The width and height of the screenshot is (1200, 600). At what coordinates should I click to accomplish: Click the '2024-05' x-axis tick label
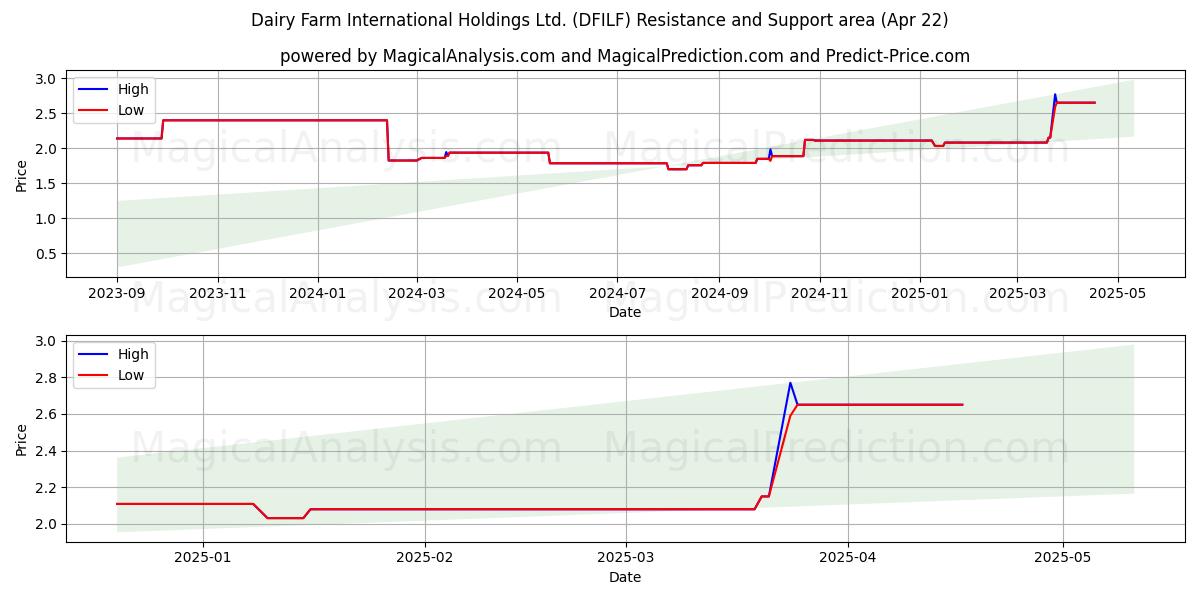coord(517,295)
